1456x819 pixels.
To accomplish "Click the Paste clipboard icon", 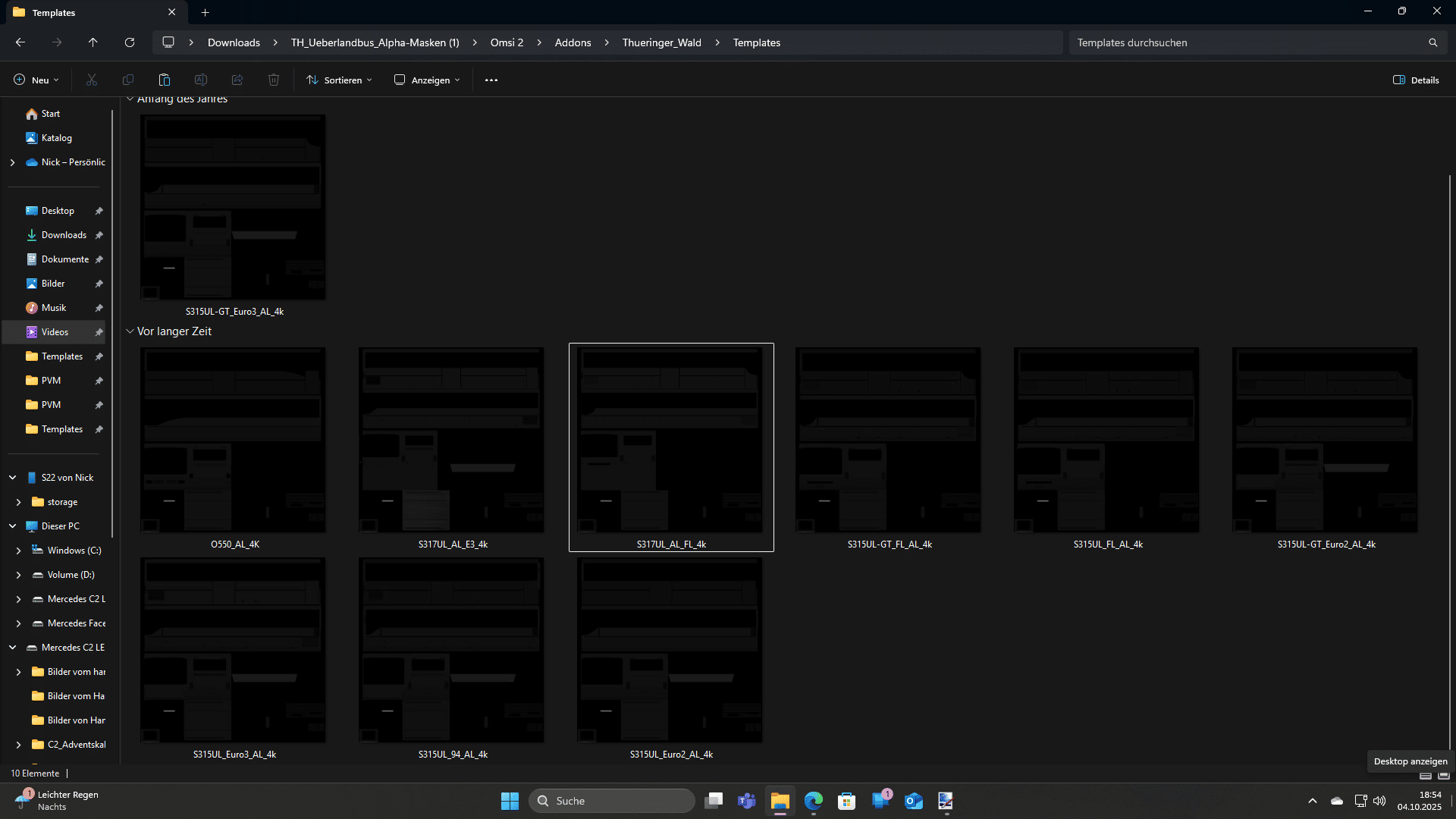I will (164, 80).
